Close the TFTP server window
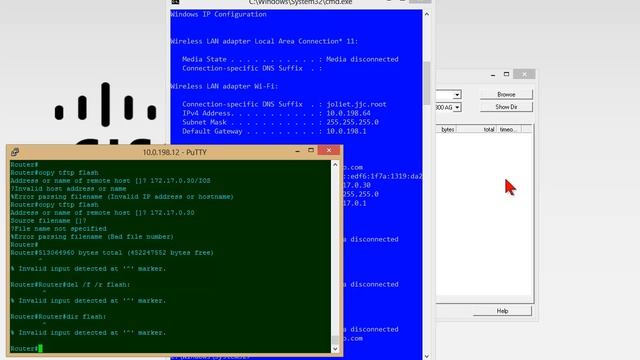The width and height of the screenshot is (640, 360). [x=524, y=74]
